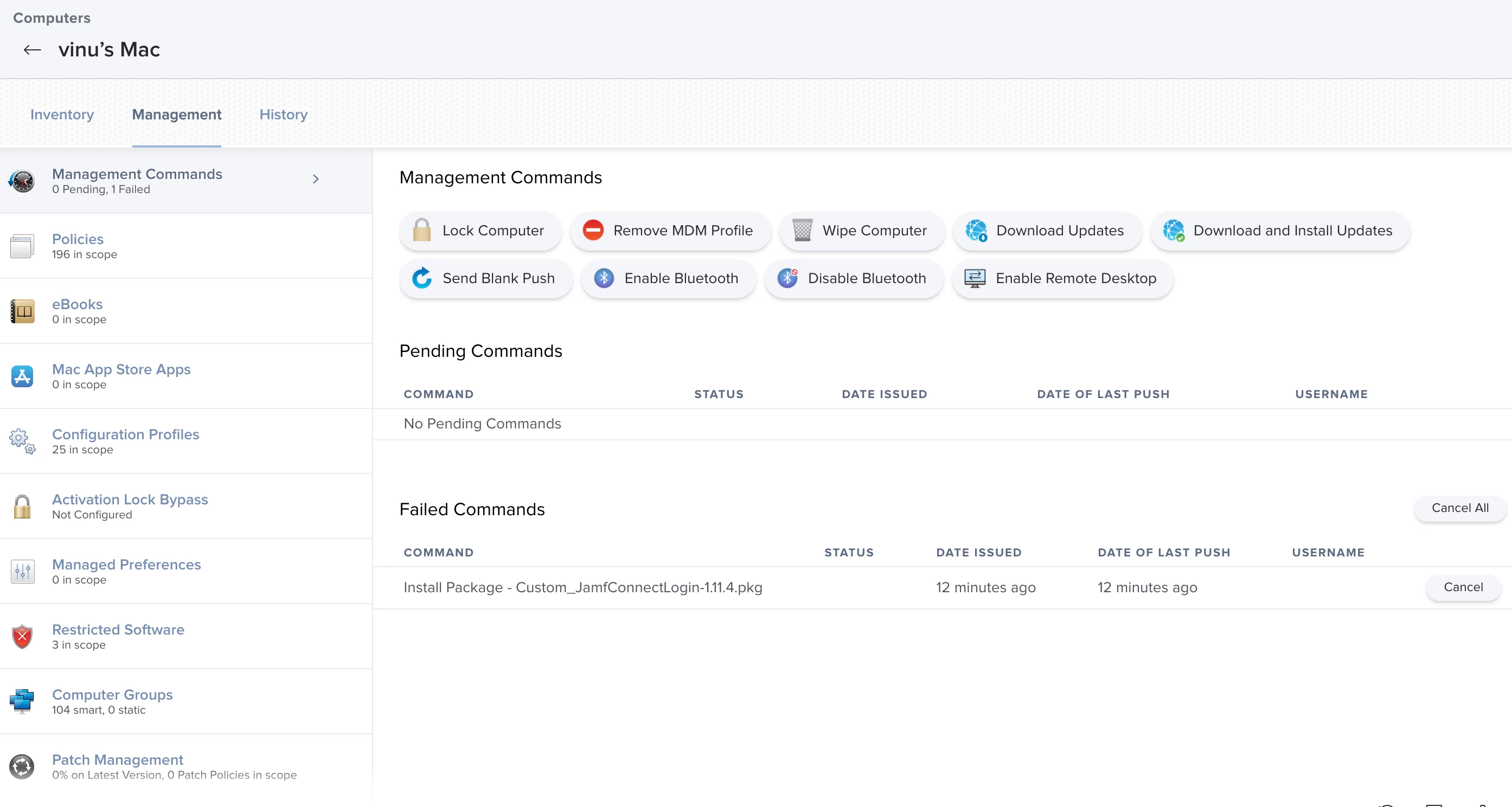Click the Policies sidebar icon

tap(22, 247)
